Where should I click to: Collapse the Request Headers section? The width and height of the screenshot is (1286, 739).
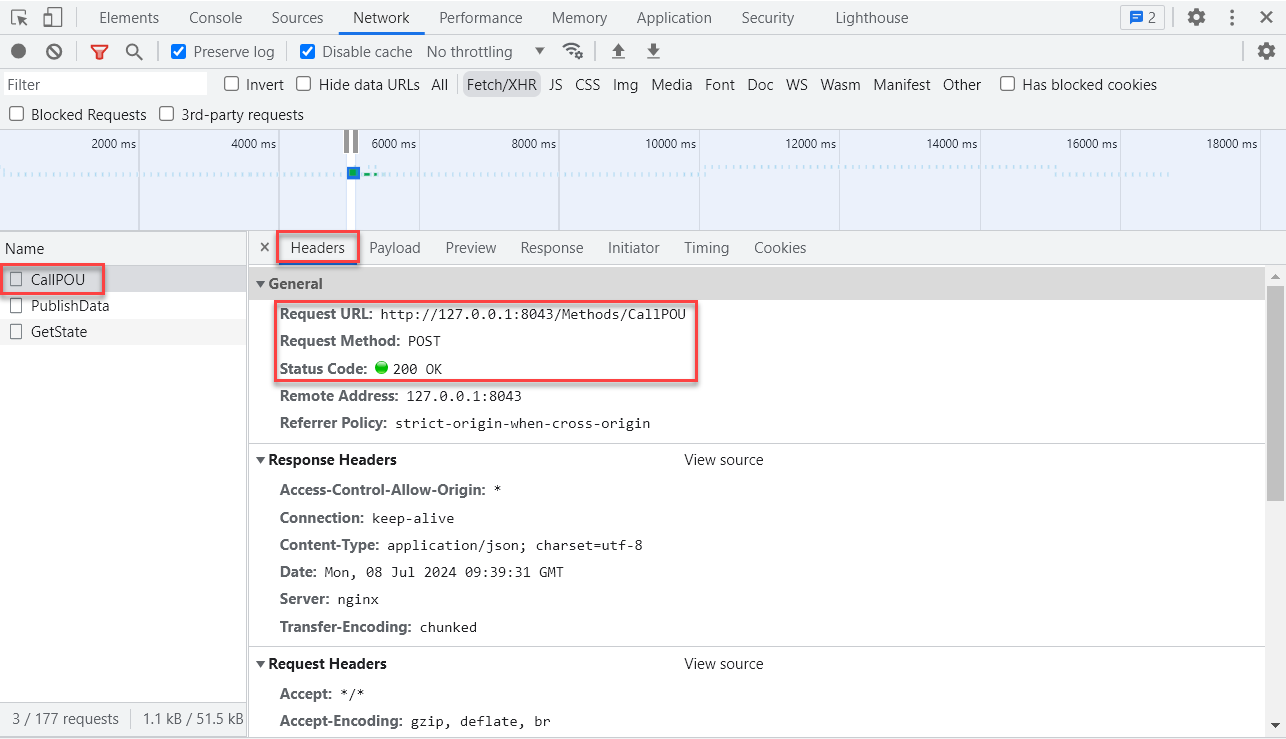tap(261, 664)
